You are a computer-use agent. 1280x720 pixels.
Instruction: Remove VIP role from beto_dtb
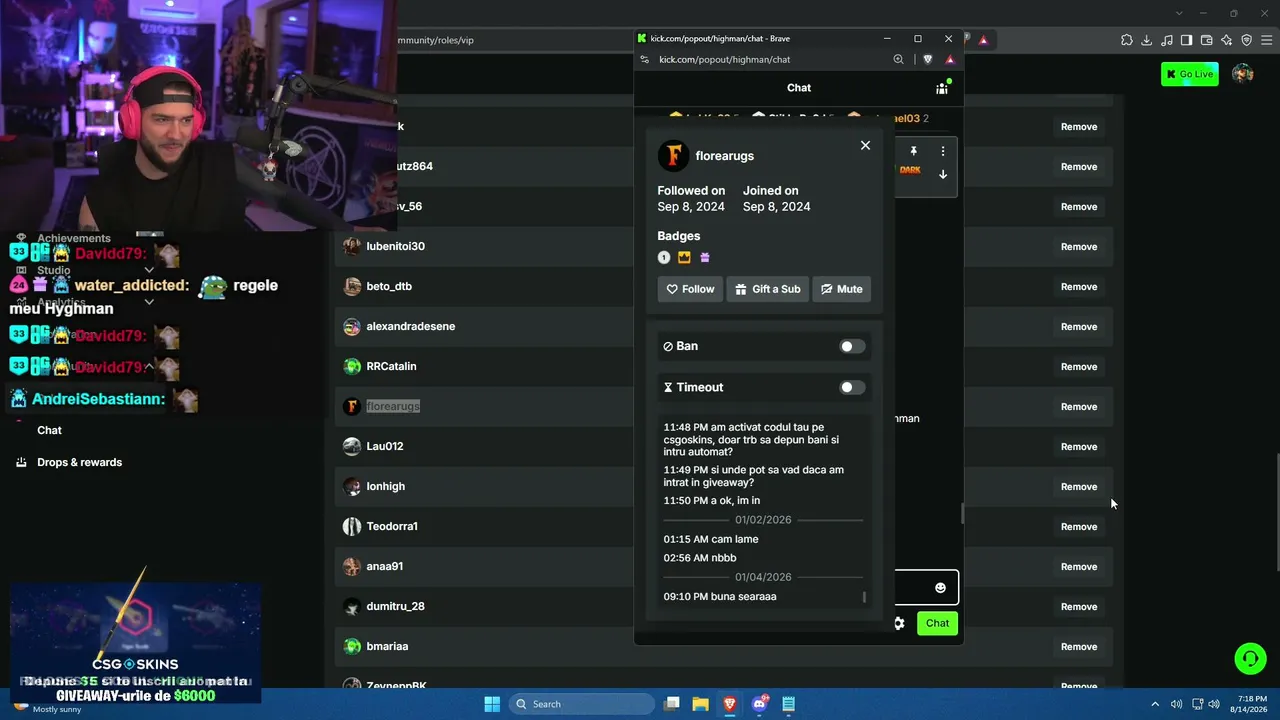[x=1079, y=287]
